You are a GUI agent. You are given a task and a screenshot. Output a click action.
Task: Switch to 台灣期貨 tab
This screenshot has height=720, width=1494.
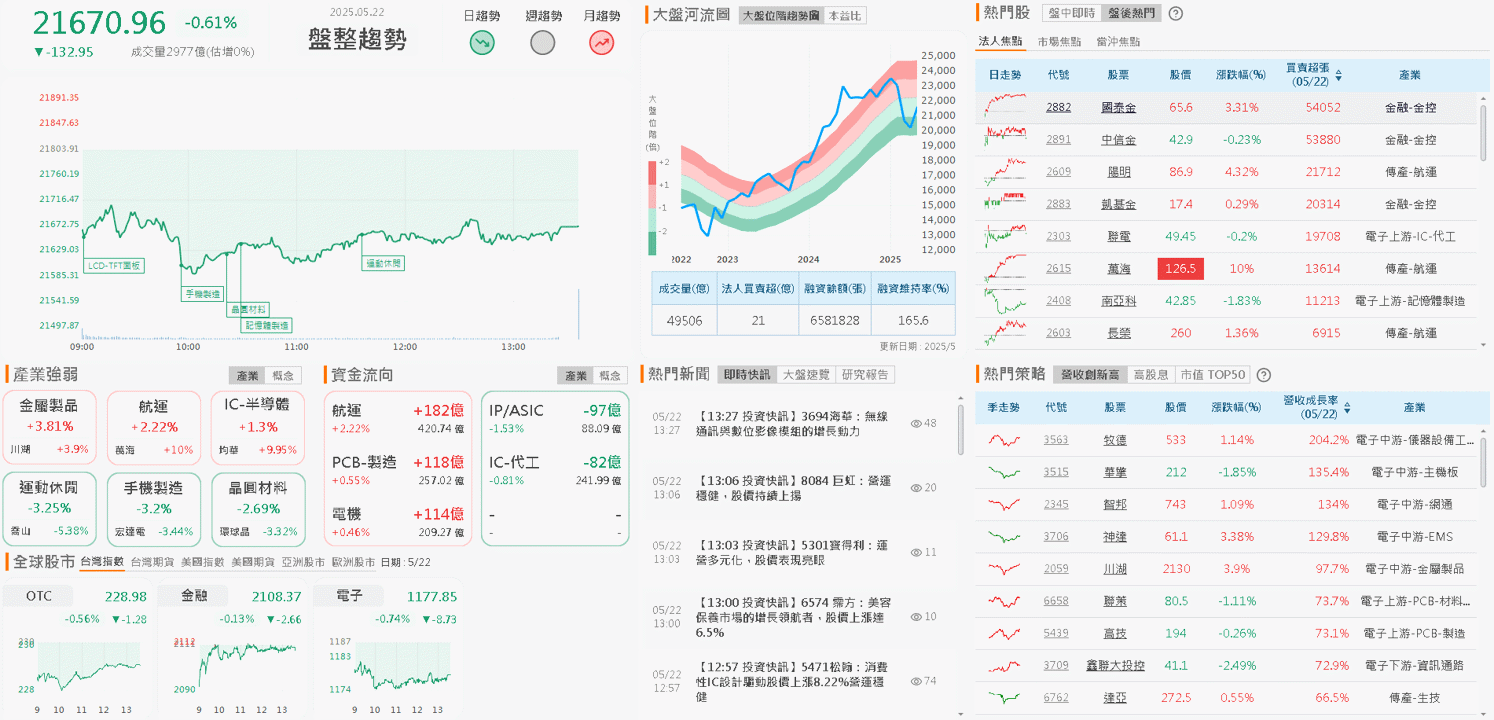click(x=152, y=562)
